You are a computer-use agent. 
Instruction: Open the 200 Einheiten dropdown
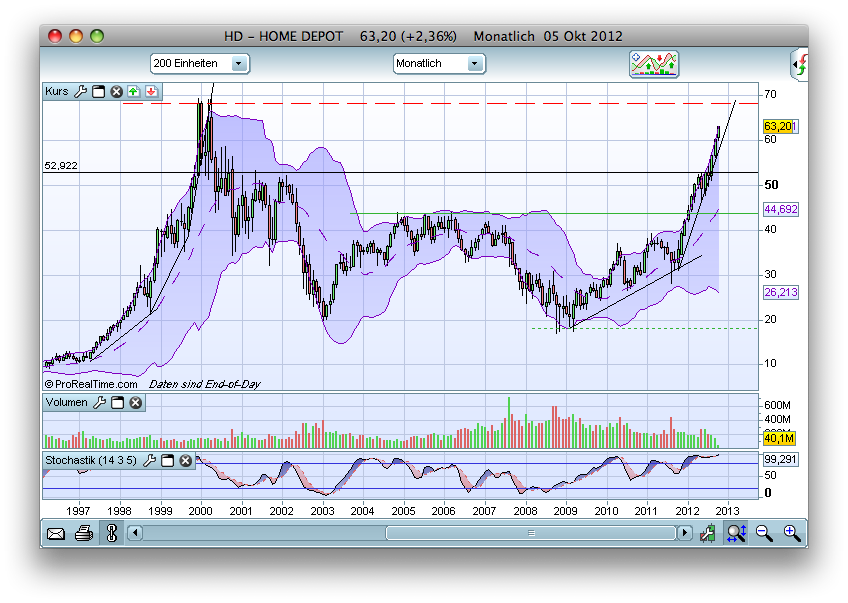click(x=200, y=63)
